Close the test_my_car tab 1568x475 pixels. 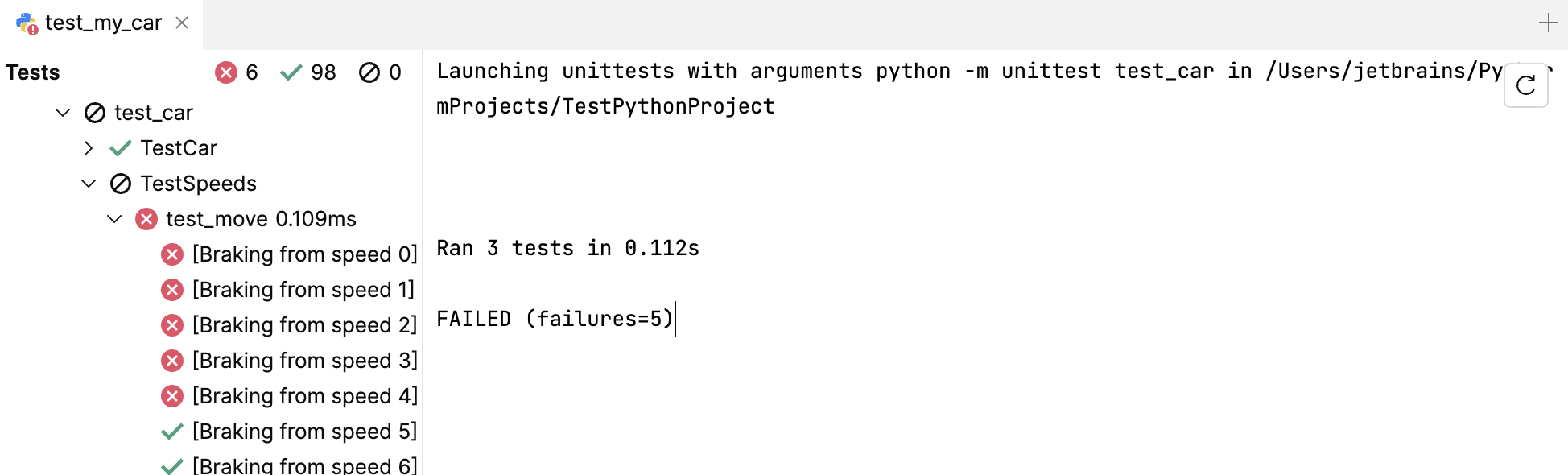[180, 23]
